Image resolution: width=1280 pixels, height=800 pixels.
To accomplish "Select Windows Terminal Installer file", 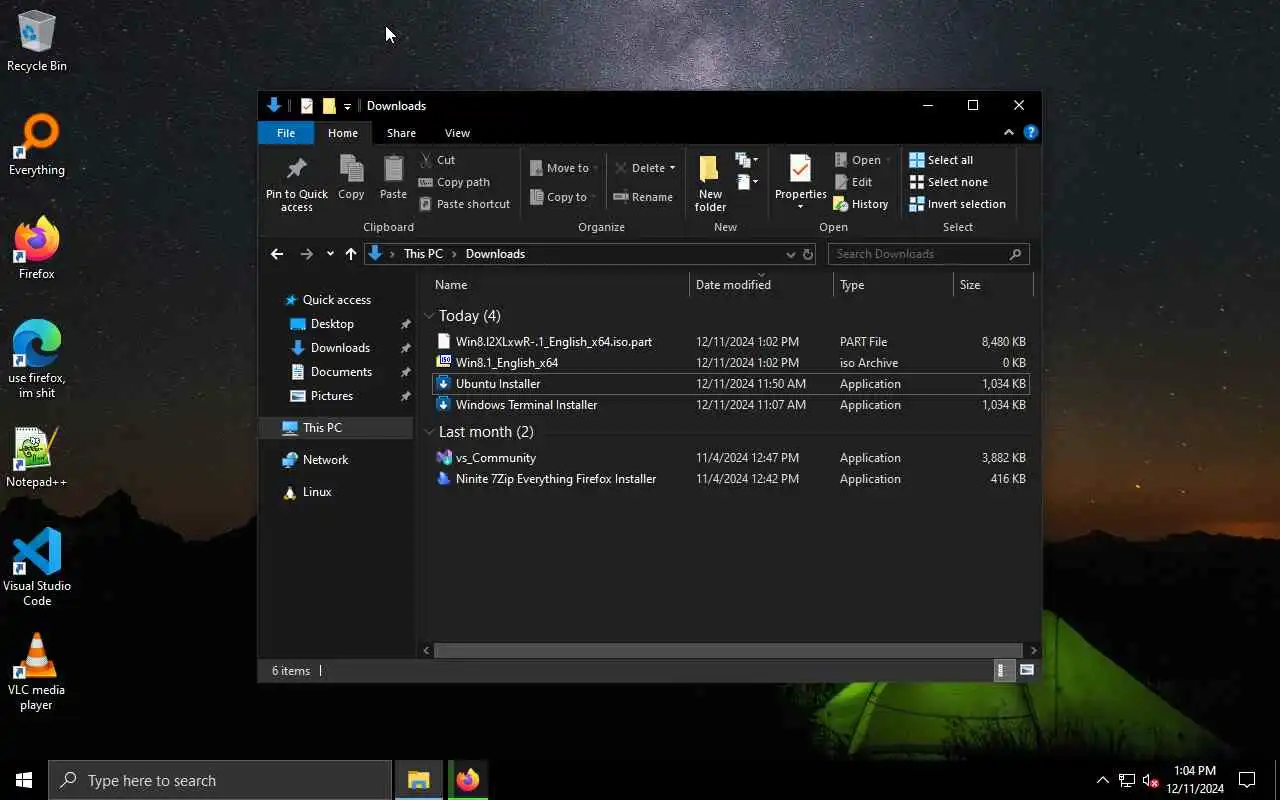I will [729, 405].
